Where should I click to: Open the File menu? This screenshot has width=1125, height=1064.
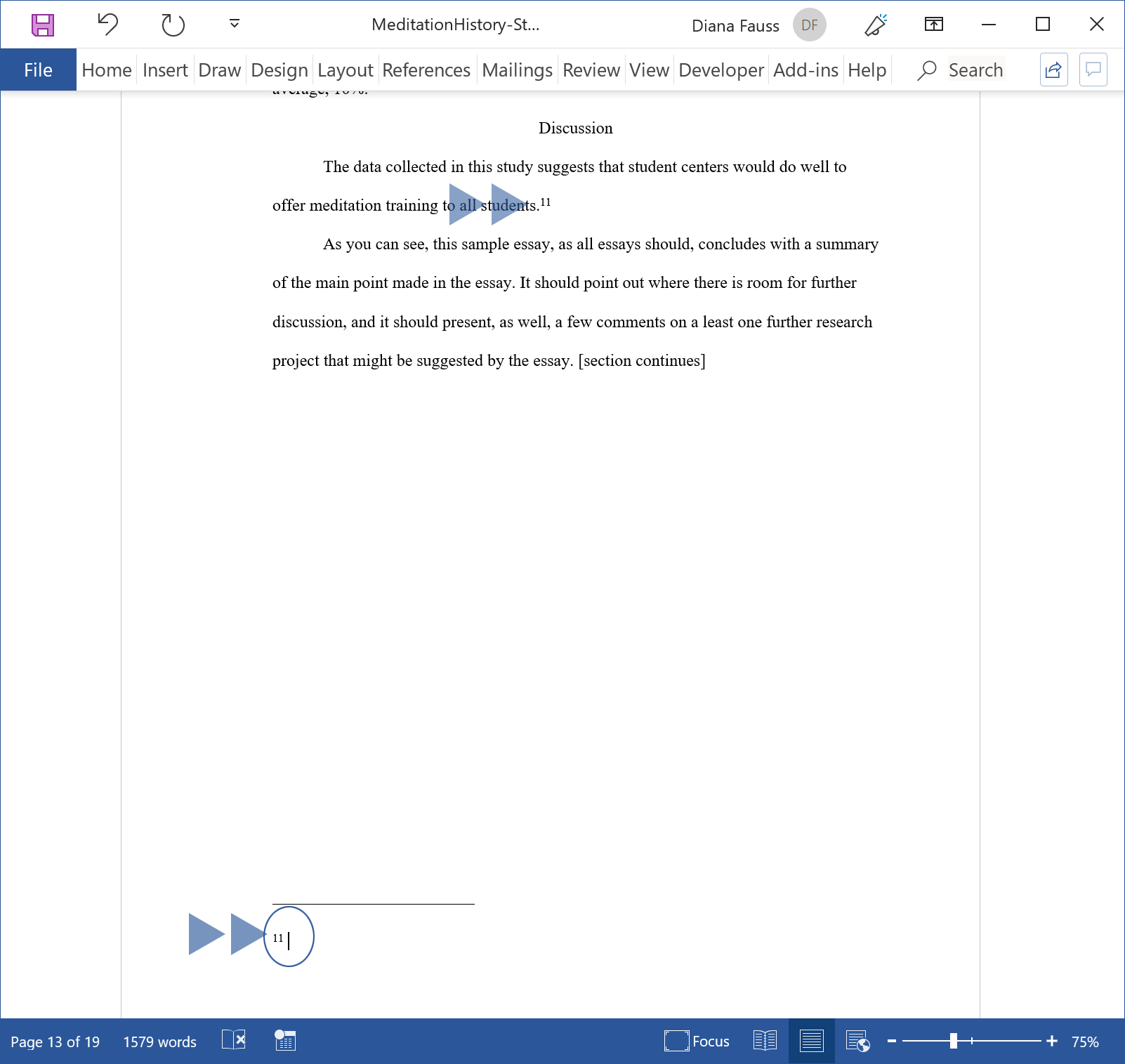[x=38, y=70]
